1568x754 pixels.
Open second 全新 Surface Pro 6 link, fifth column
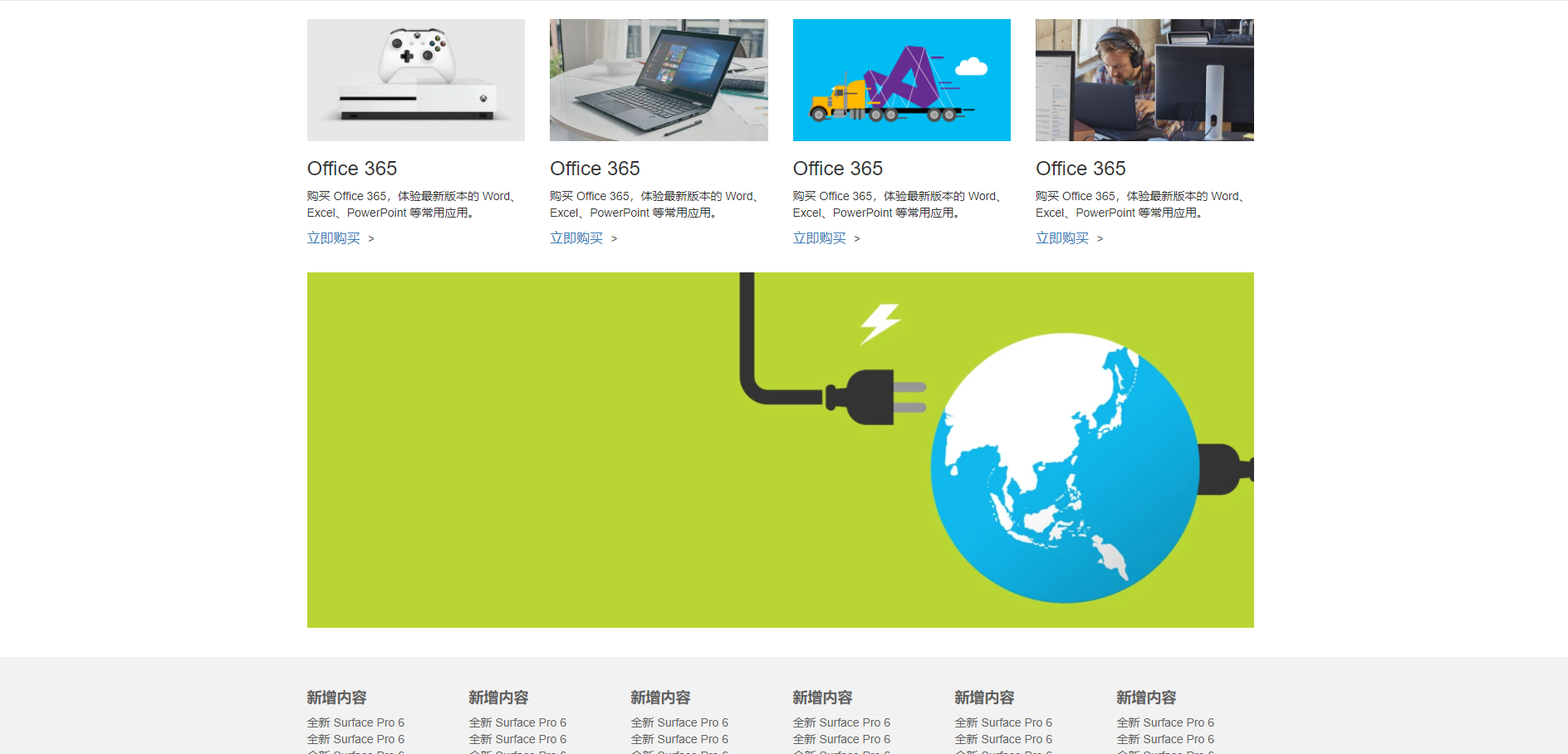click(x=1003, y=739)
